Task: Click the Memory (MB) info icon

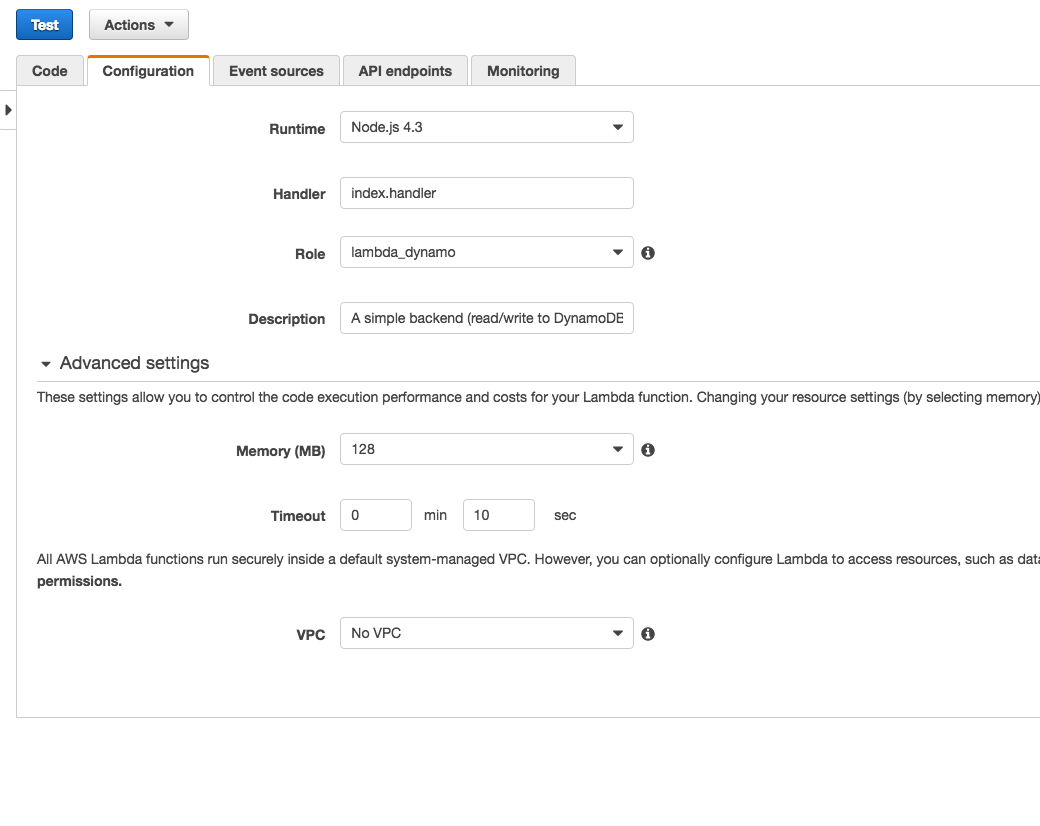Action: point(648,450)
